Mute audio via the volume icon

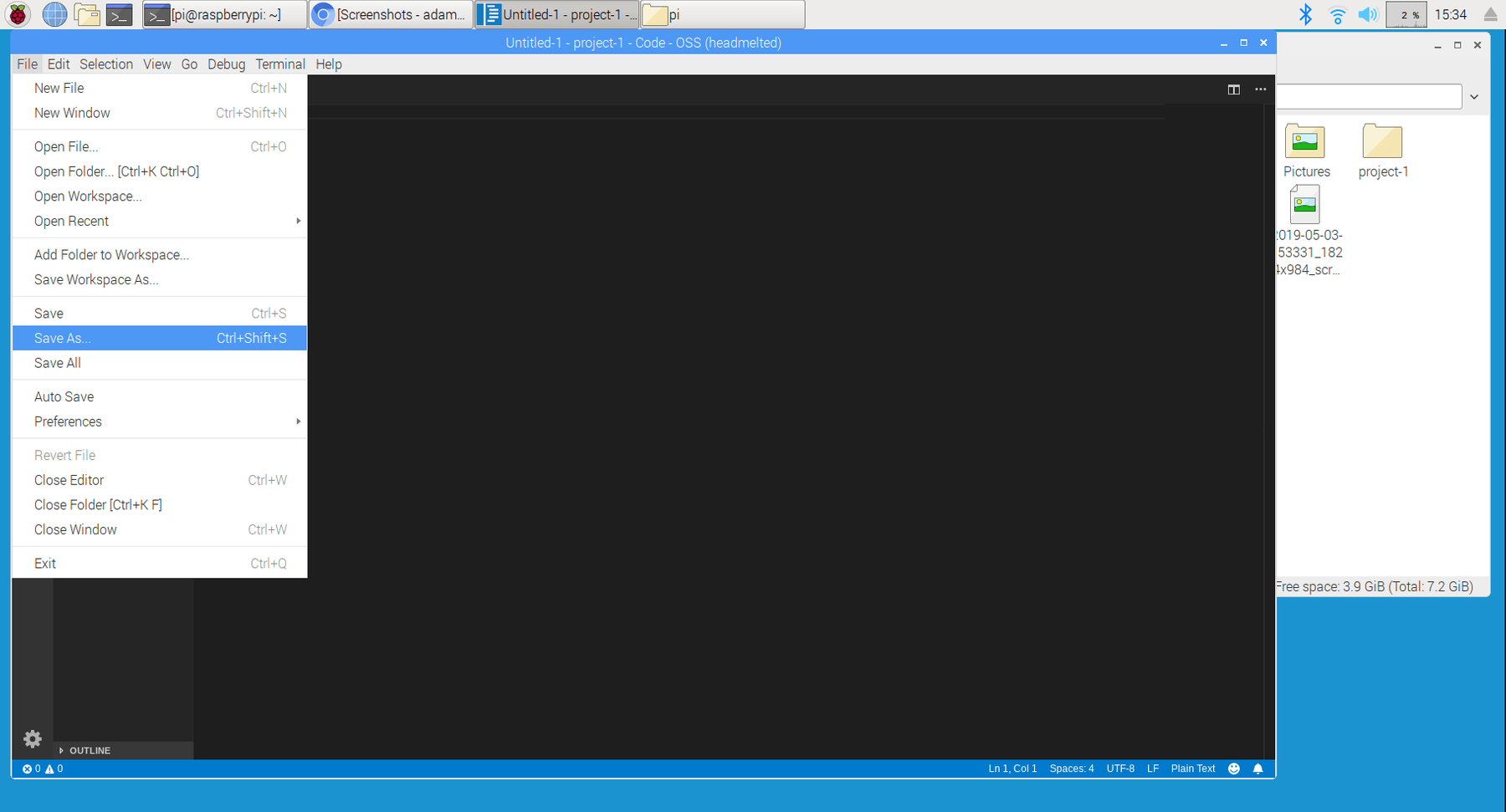[1367, 14]
